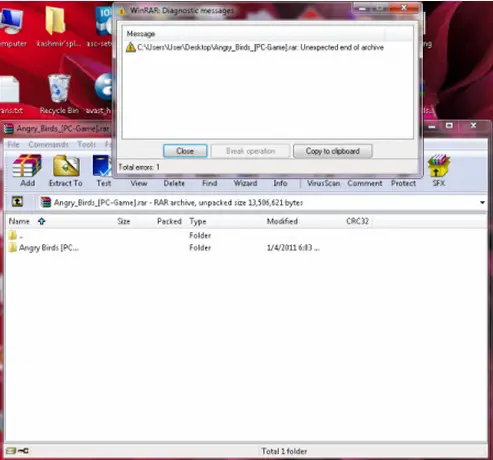Minimize the WinRAR archive window
The width and height of the screenshot is (493, 460).
click(x=432, y=126)
